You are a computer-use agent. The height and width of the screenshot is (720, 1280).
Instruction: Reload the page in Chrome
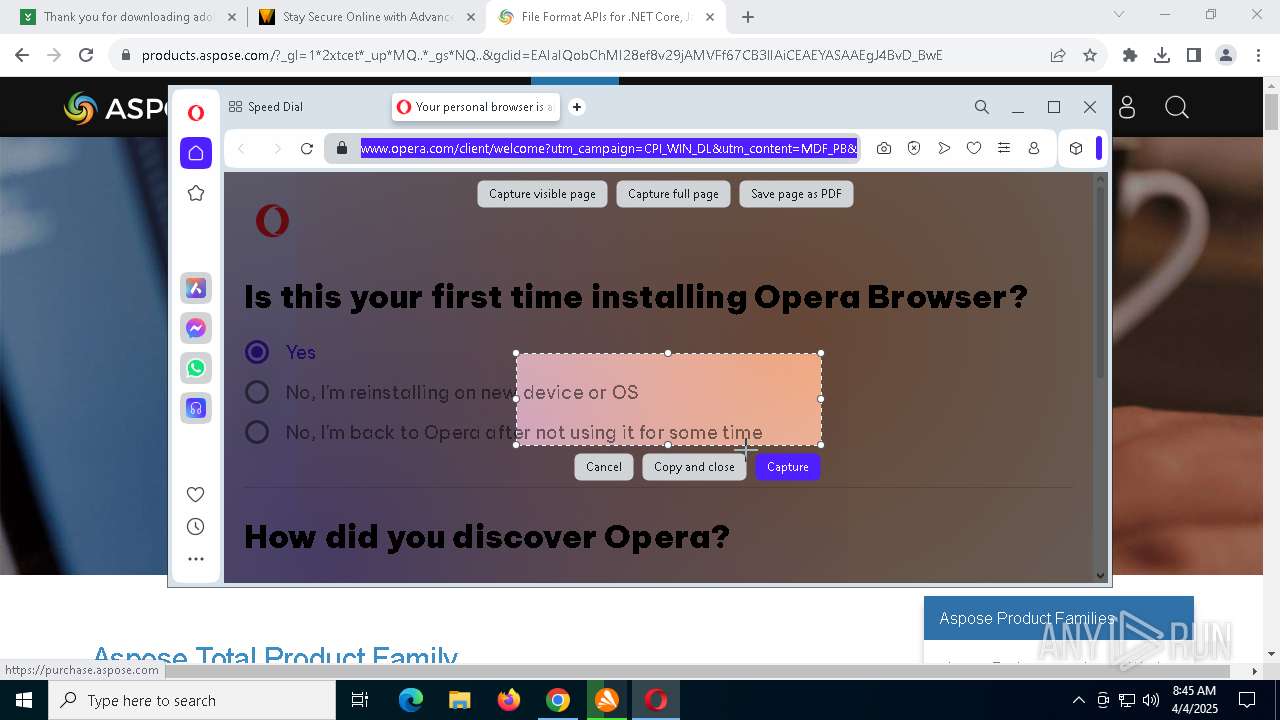[x=86, y=55]
